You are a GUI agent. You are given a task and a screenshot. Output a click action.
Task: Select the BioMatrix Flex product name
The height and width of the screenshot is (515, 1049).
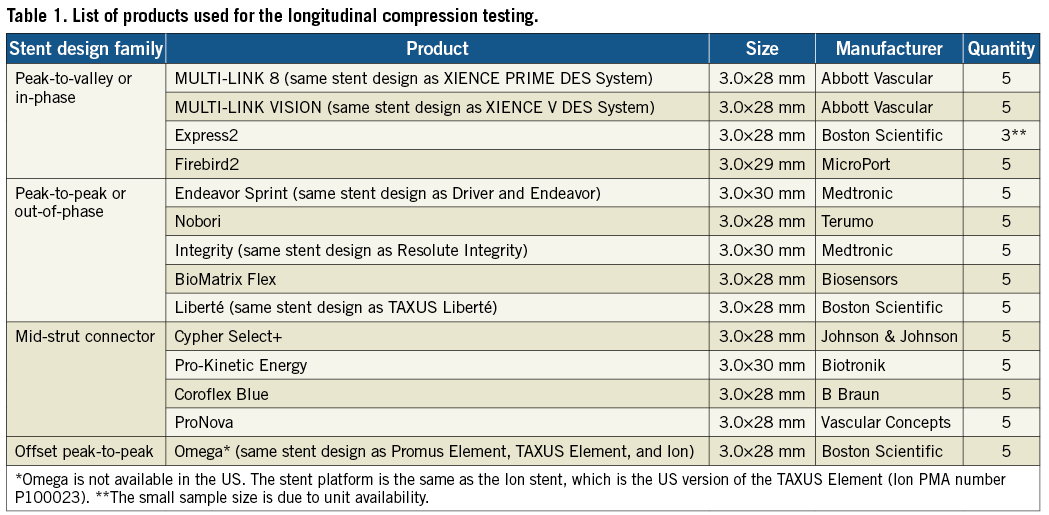225,279
